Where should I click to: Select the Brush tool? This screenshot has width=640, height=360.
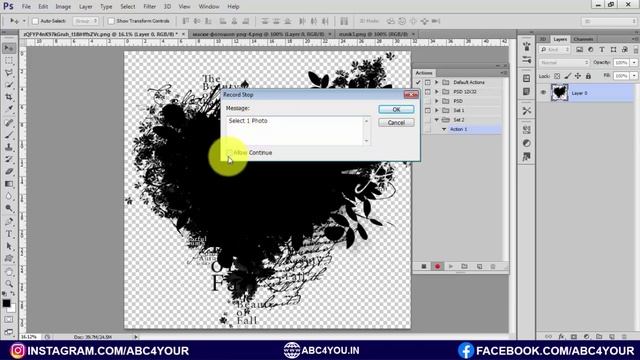9,135
